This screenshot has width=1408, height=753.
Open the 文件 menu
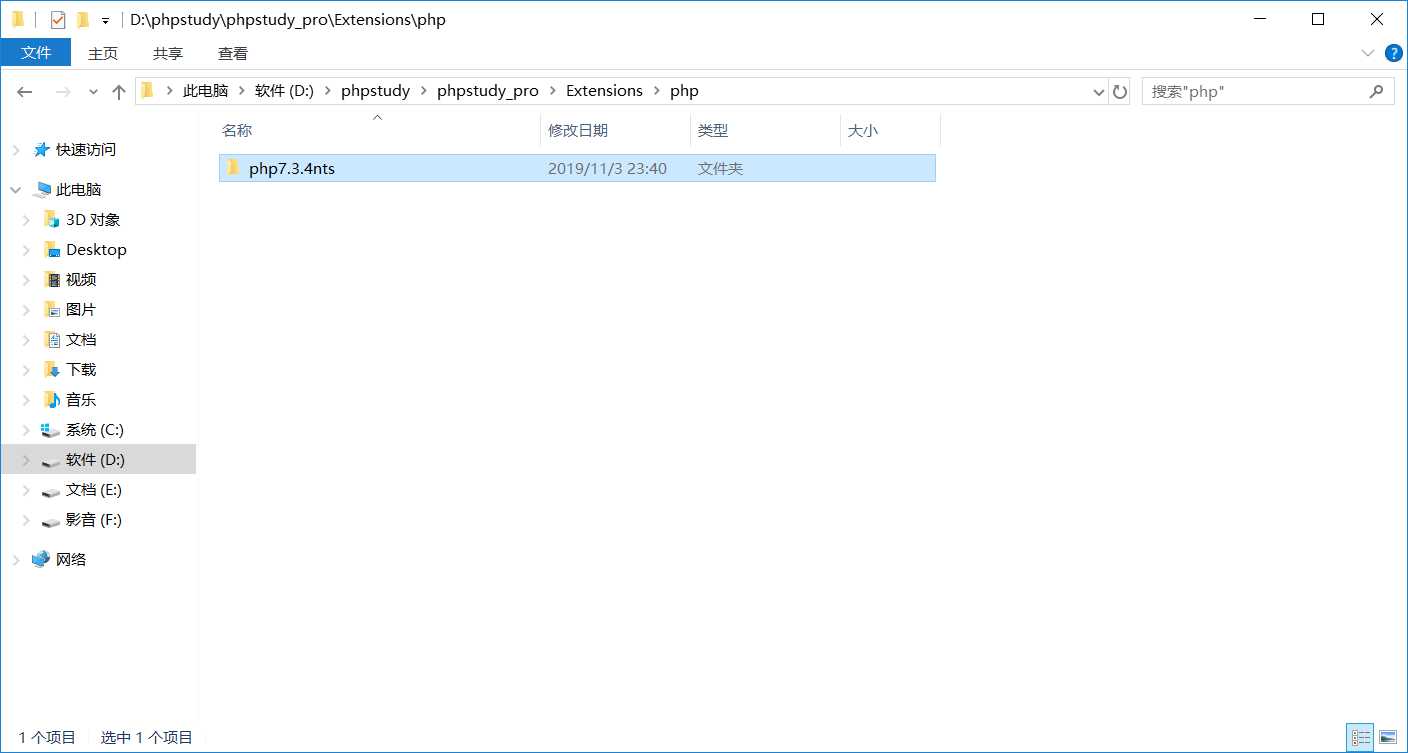tap(36, 53)
